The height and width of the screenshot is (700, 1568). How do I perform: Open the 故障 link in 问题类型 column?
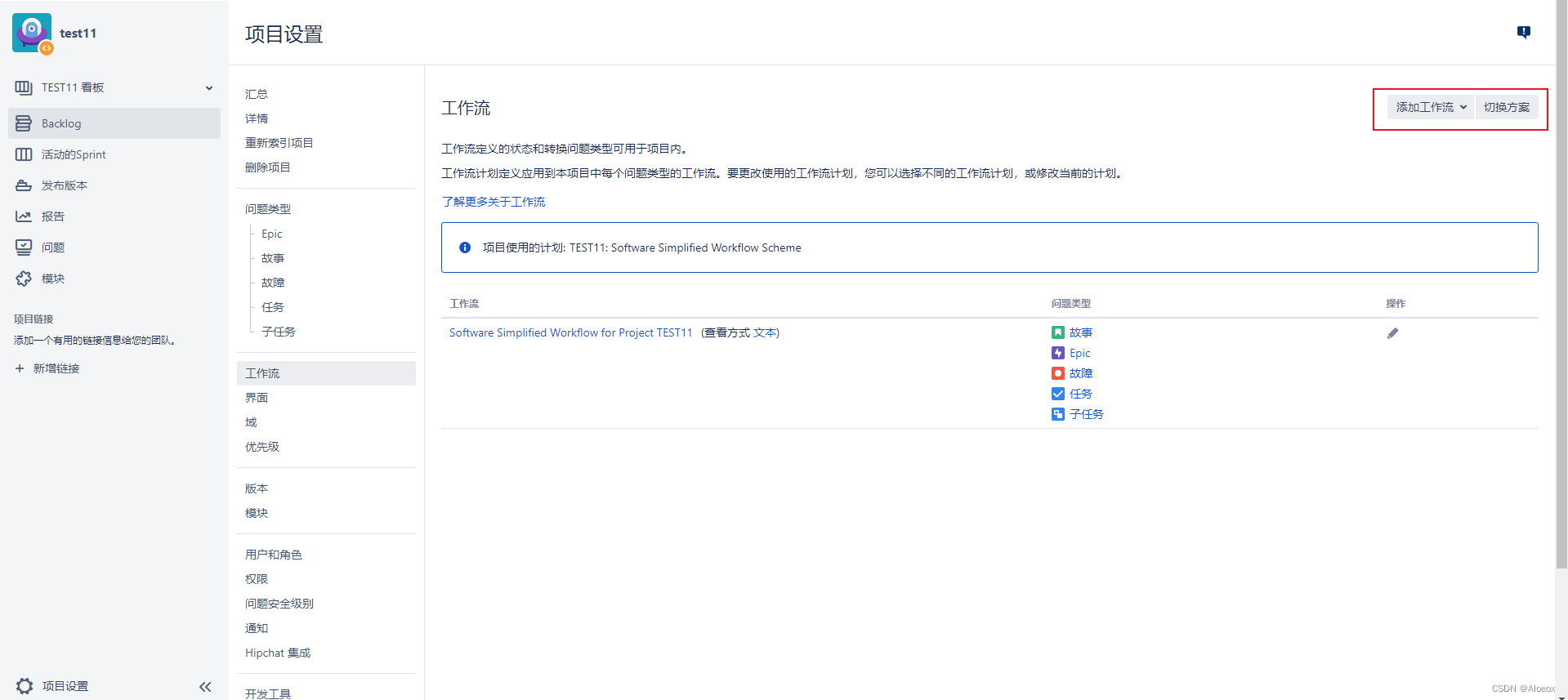click(1081, 373)
